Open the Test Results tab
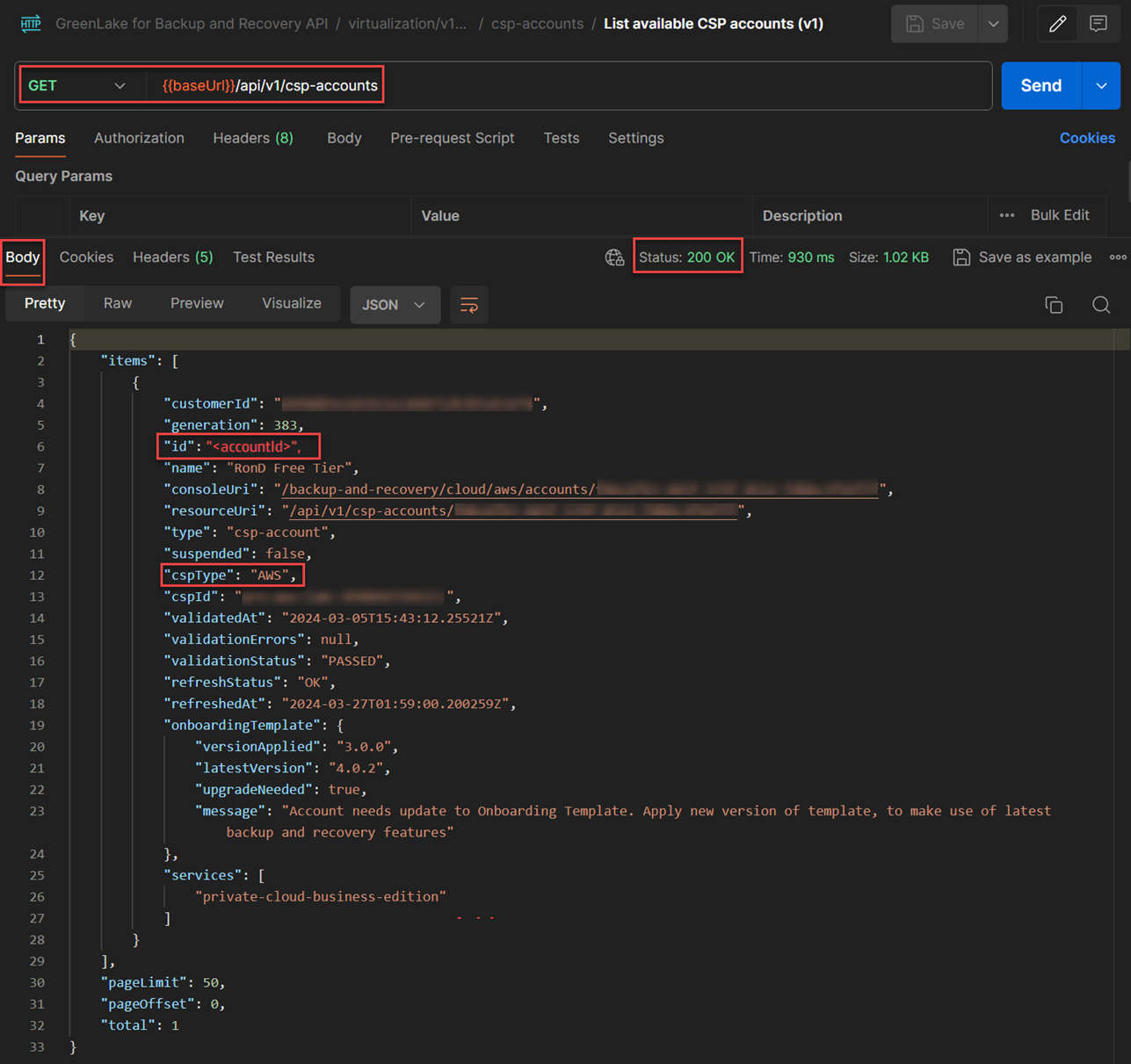The height and width of the screenshot is (1064, 1131). coord(273,257)
